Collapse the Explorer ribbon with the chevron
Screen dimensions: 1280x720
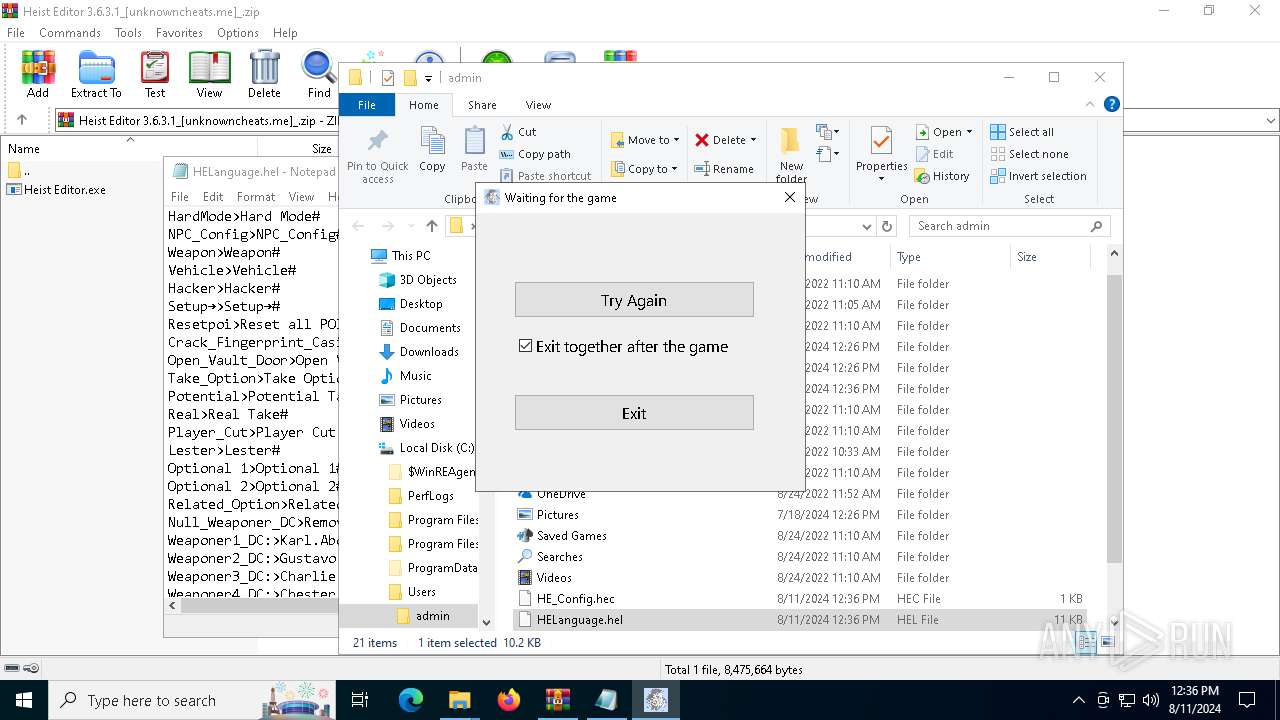(x=1091, y=104)
